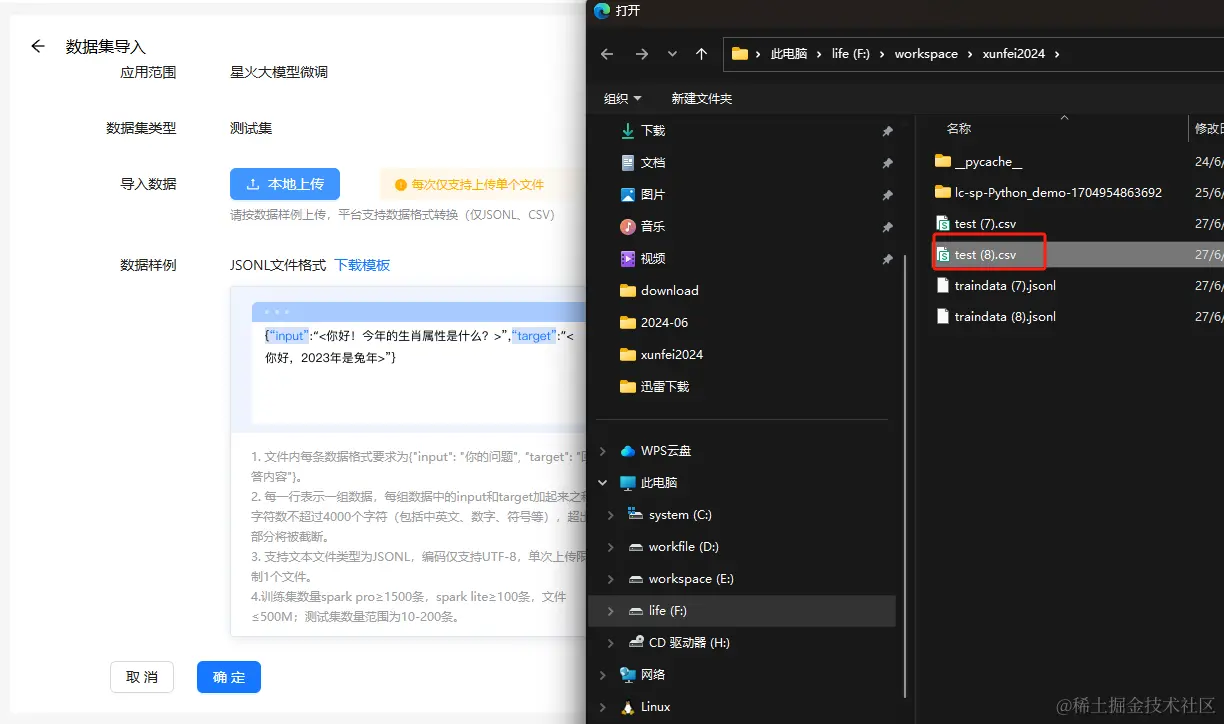1224x724 pixels.
Task: Expand 网络 tree node
Action: [602, 675]
